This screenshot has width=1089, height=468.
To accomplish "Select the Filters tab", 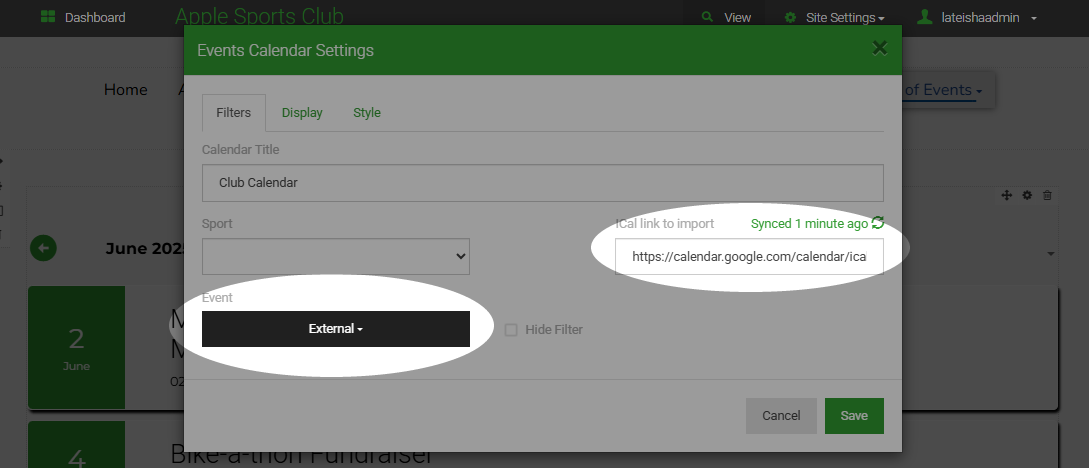I will 233,113.
